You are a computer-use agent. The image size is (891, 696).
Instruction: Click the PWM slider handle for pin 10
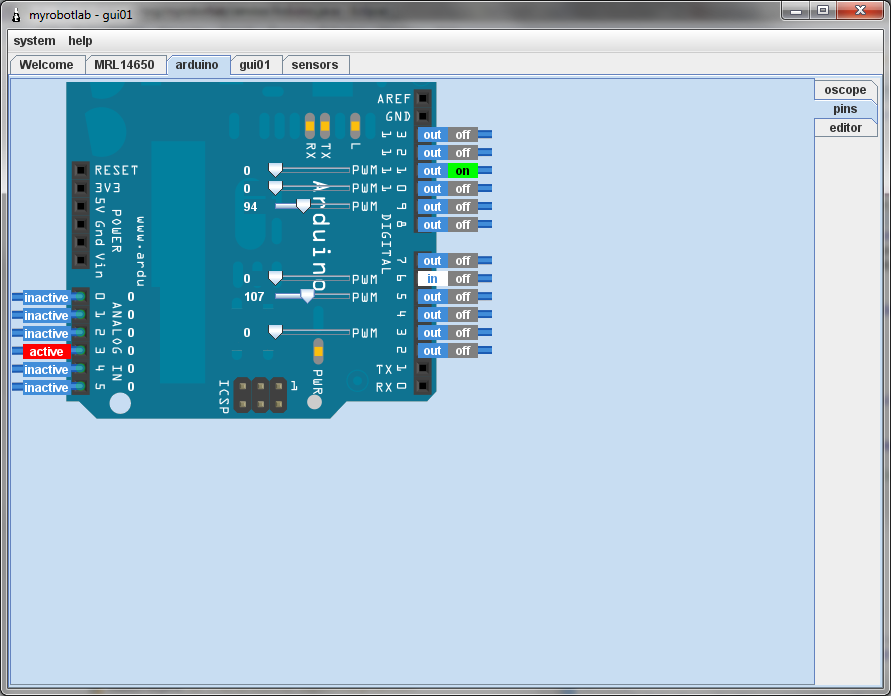pyautogui.click(x=275, y=188)
